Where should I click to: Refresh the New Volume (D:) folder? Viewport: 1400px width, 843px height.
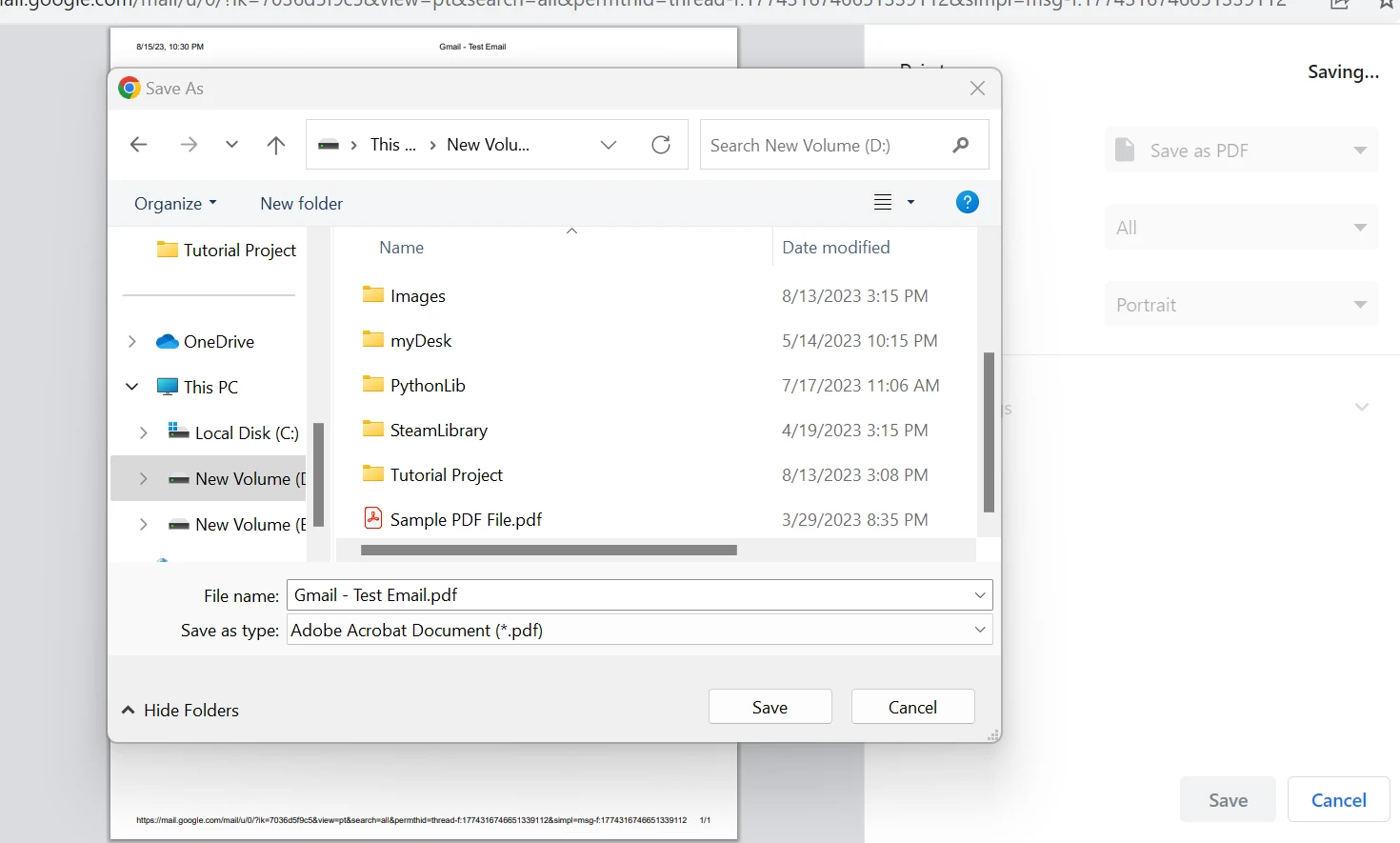coord(661,145)
